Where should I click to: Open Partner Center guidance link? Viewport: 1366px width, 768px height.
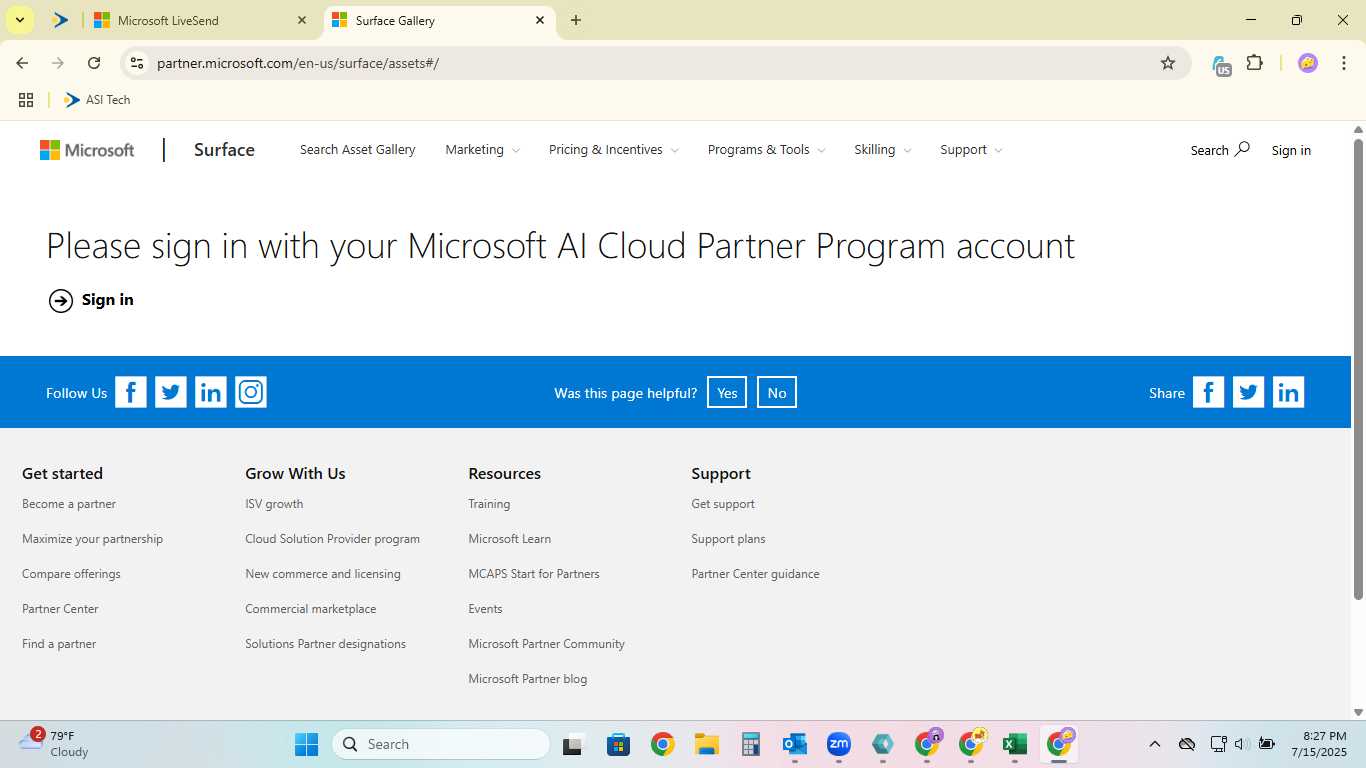tap(755, 574)
